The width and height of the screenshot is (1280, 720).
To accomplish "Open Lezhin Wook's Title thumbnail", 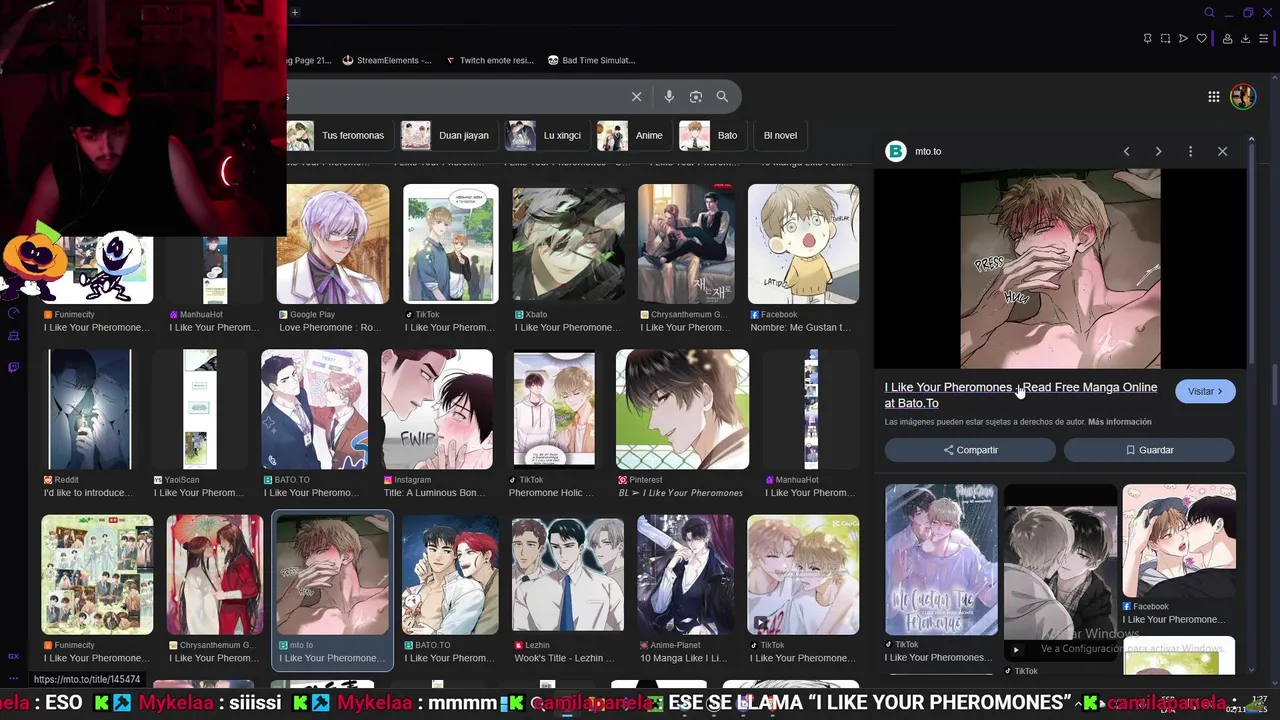I will tap(568, 575).
